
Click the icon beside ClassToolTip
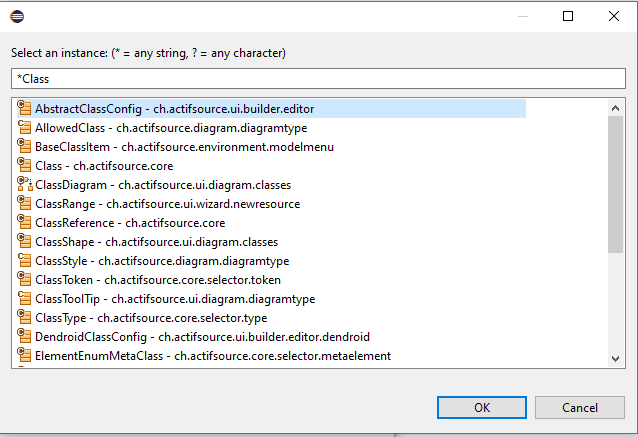coord(25,299)
